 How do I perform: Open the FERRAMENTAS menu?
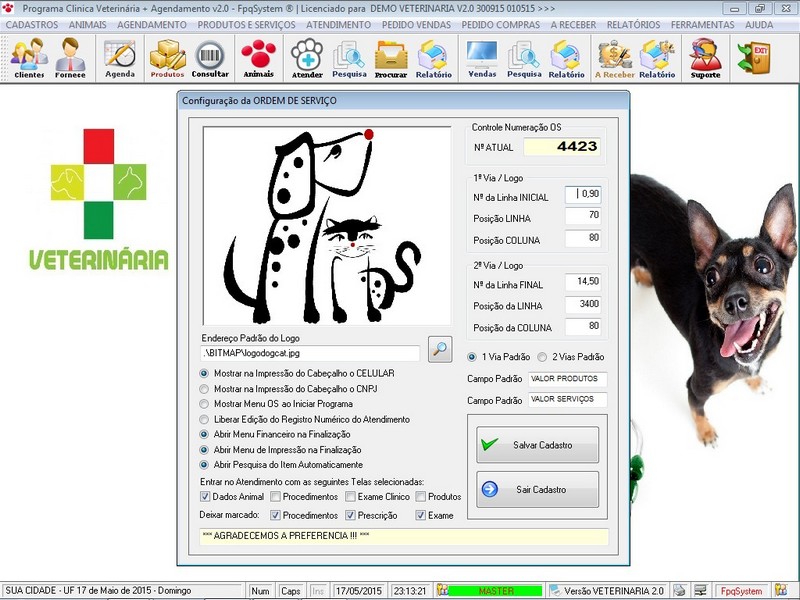(x=703, y=24)
